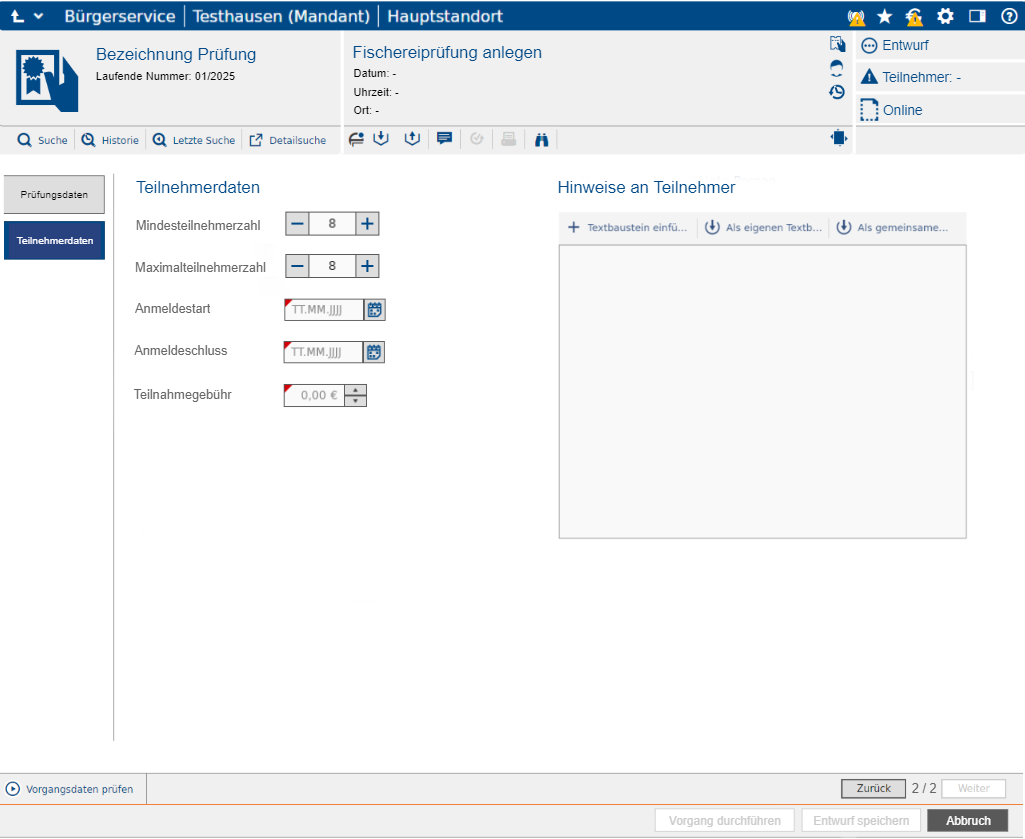The height and width of the screenshot is (839, 1025).
Task: Select the Teilnehmerdaten tab
Action: (x=54, y=241)
